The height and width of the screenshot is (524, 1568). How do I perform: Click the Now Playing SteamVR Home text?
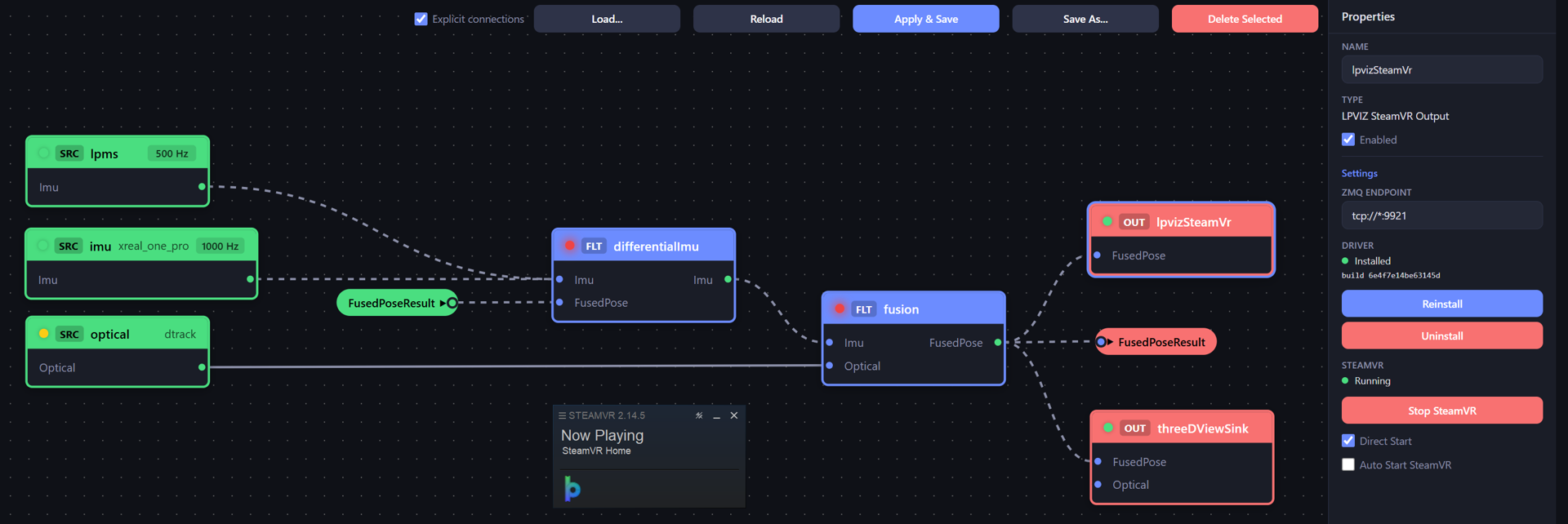(602, 442)
